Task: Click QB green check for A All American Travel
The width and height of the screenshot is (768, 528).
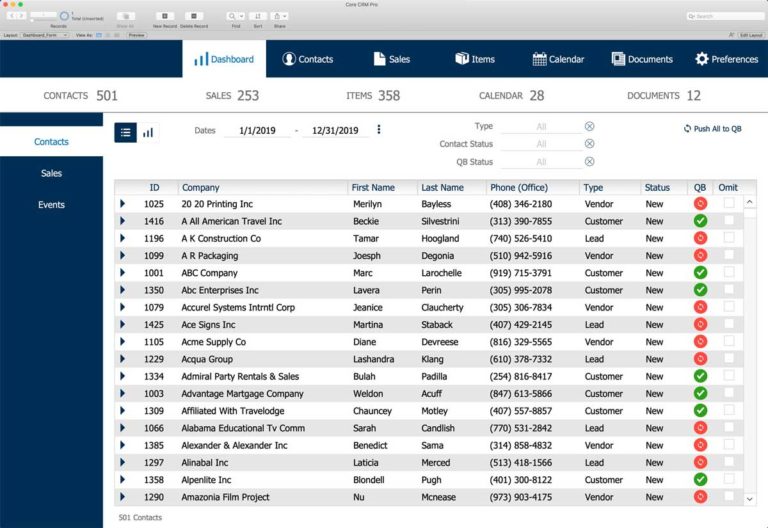Action: coord(700,221)
